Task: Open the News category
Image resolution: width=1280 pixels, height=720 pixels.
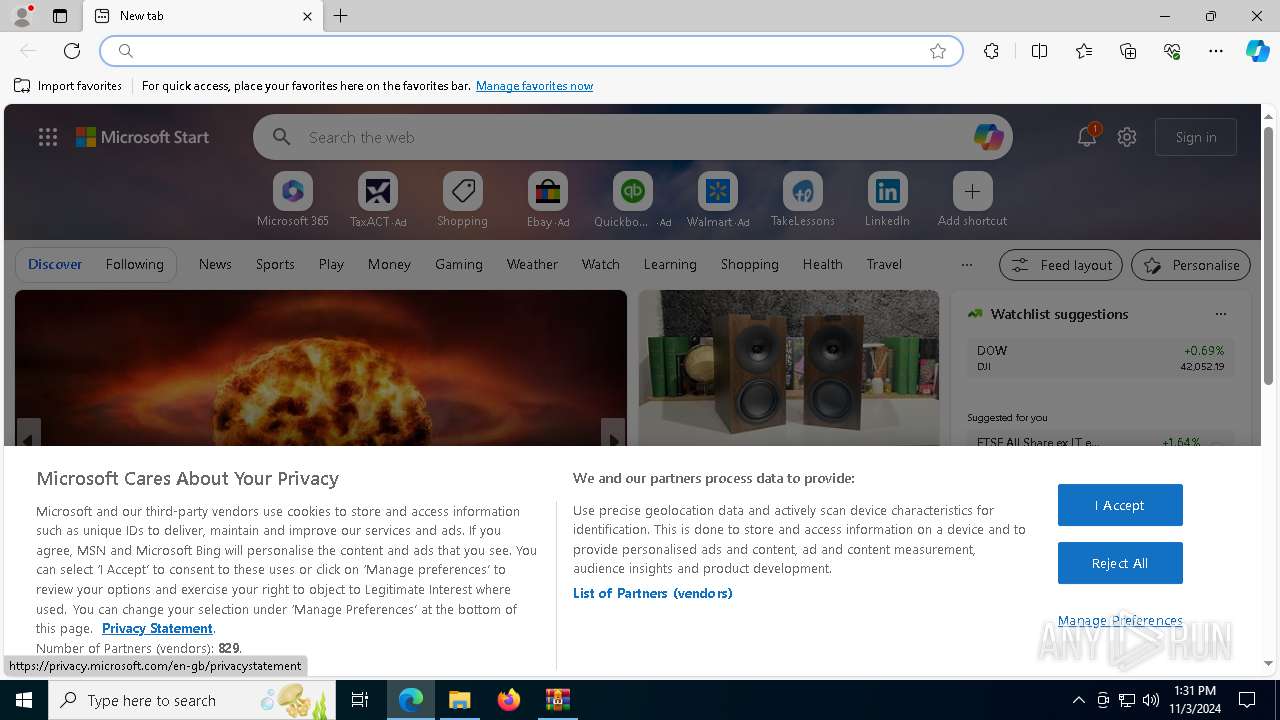Action: tap(215, 264)
